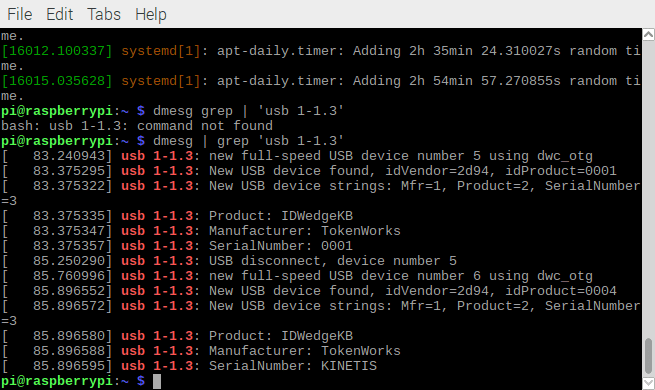This screenshot has height=390, width=655.
Task: Click the command 'dmesg grep | 'usb 1-1.3''
Action: [x=249, y=111]
